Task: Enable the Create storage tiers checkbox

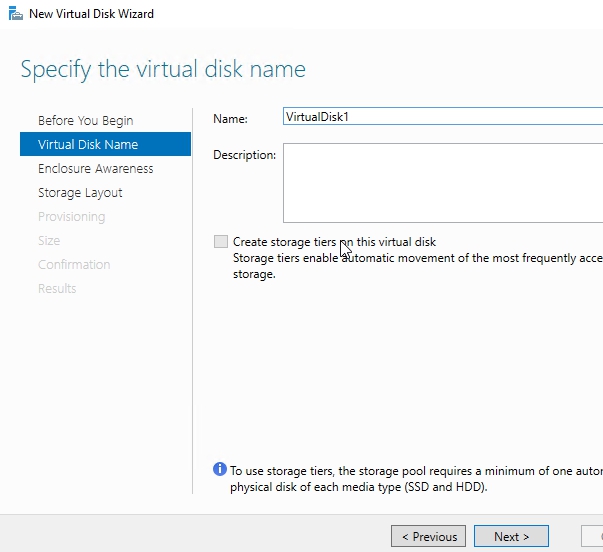Action: 220,242
